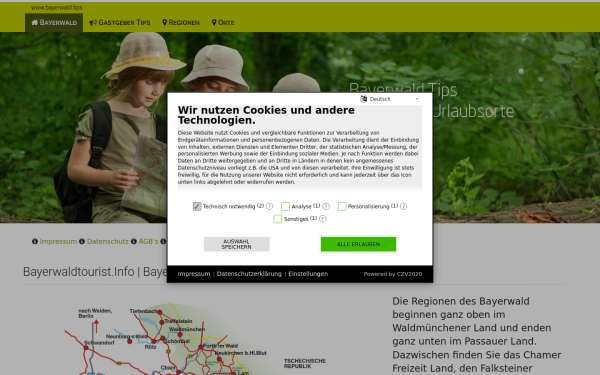Open the Bayerwald home menu item
This screenshot has height=375, width=600.
click(x=54, y=23)
